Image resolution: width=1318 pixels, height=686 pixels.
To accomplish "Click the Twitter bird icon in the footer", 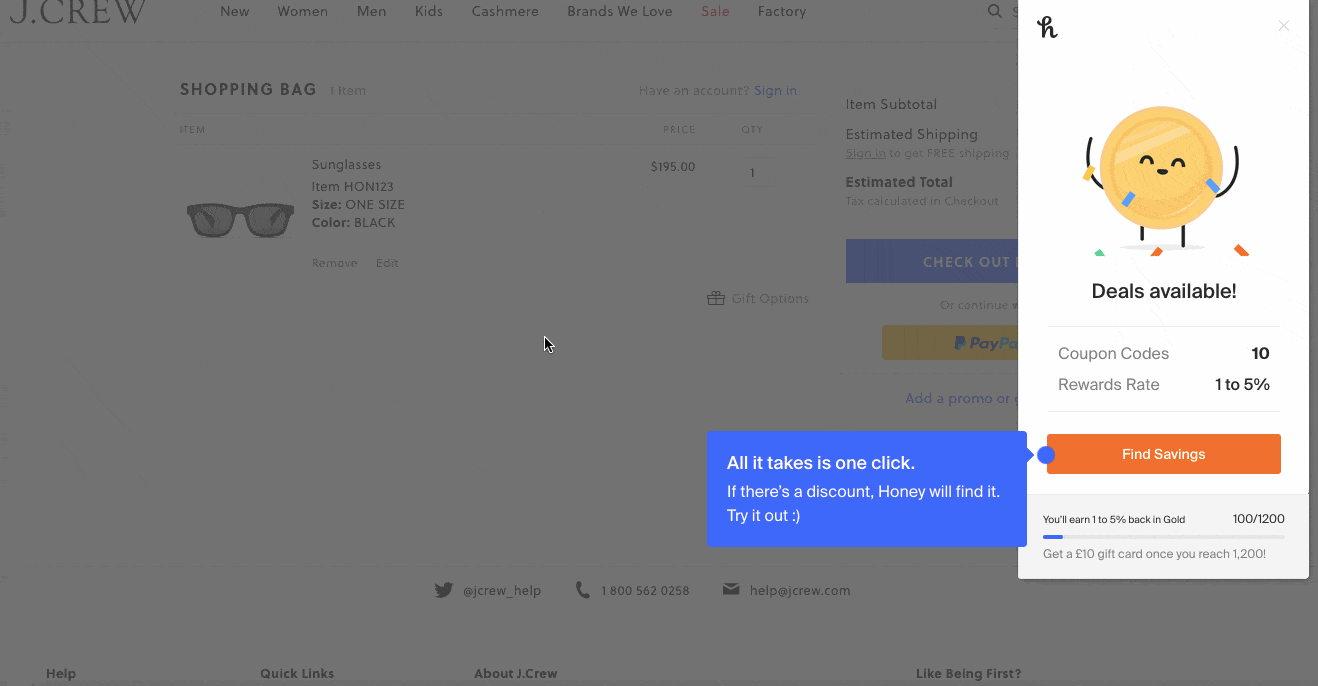I will [x=444, y=590].
